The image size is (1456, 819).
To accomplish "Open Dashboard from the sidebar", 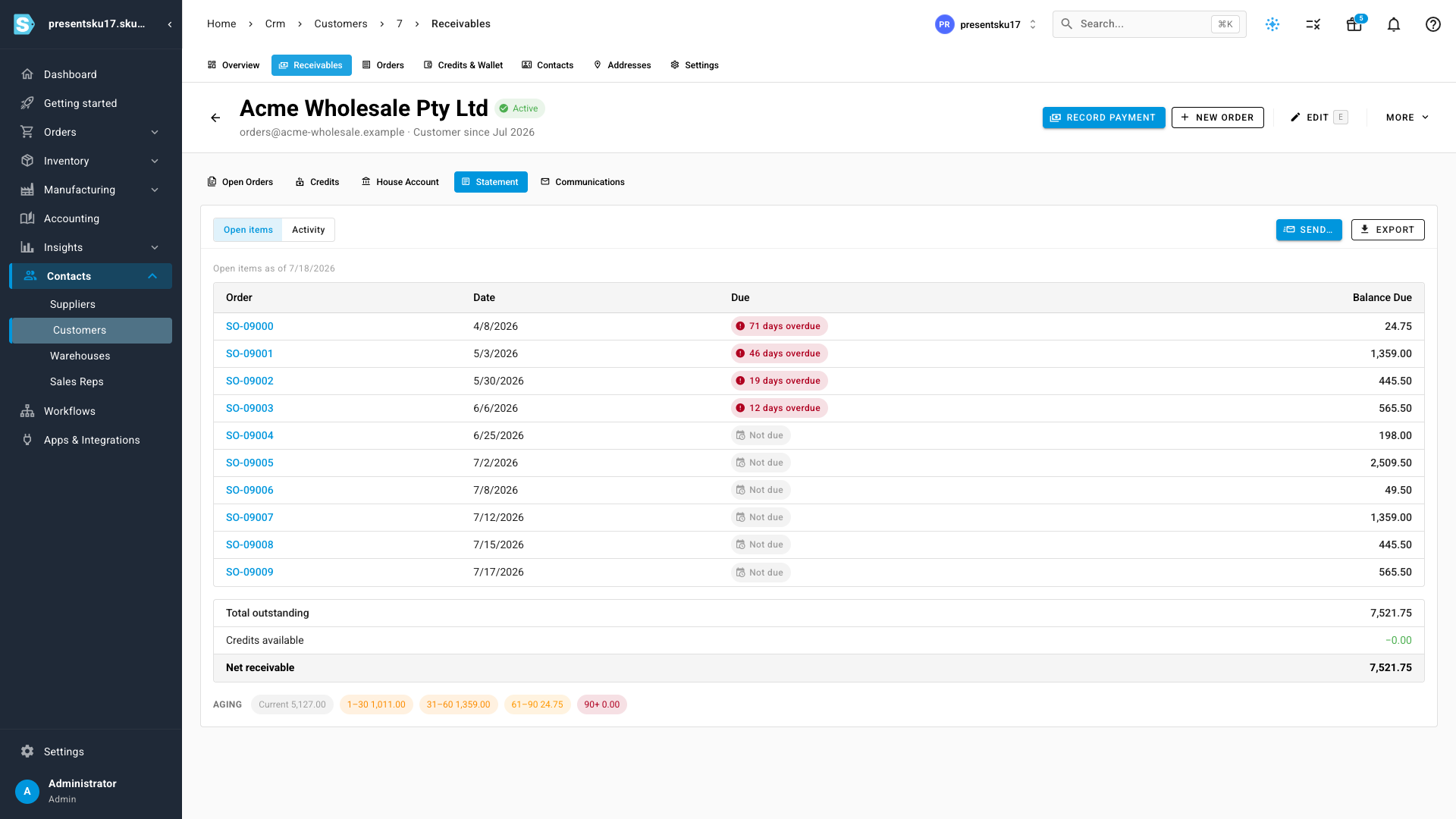I will [x=91, y=74].
